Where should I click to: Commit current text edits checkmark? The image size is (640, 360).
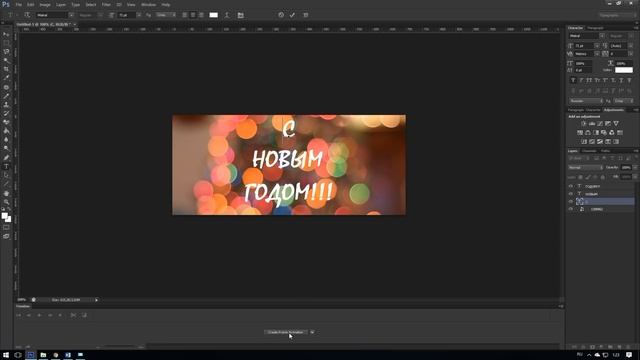pos(292,15)
